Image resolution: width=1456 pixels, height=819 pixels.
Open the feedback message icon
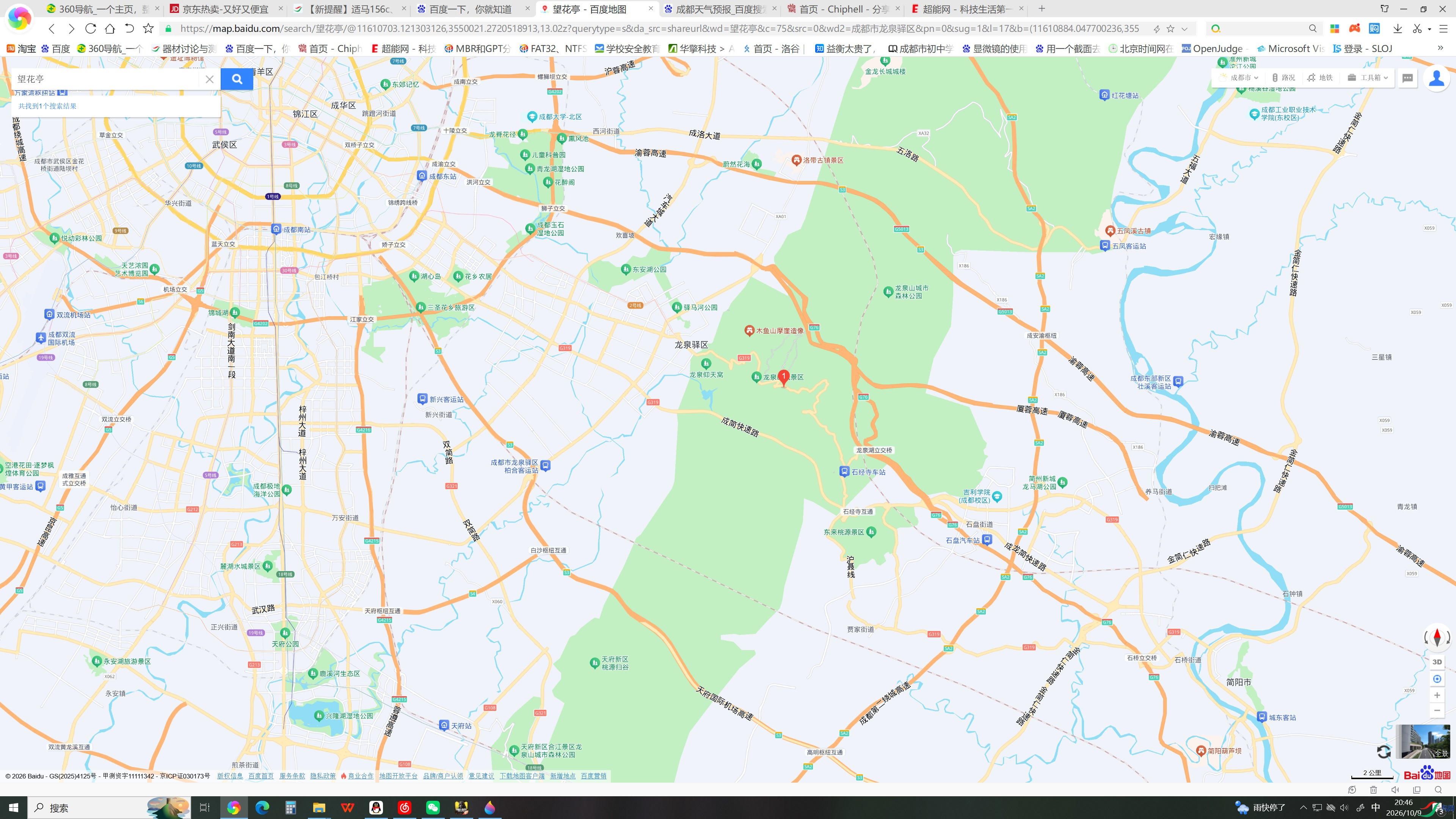[1407, 78]
